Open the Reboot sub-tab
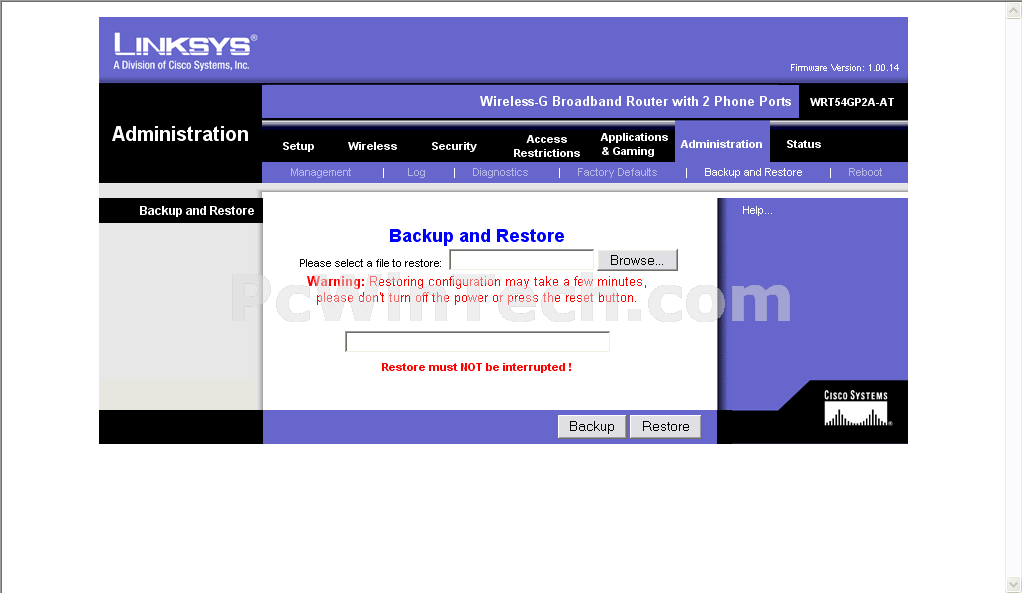The width and height of the screenshot is (1022, 593). pos(865,172)
